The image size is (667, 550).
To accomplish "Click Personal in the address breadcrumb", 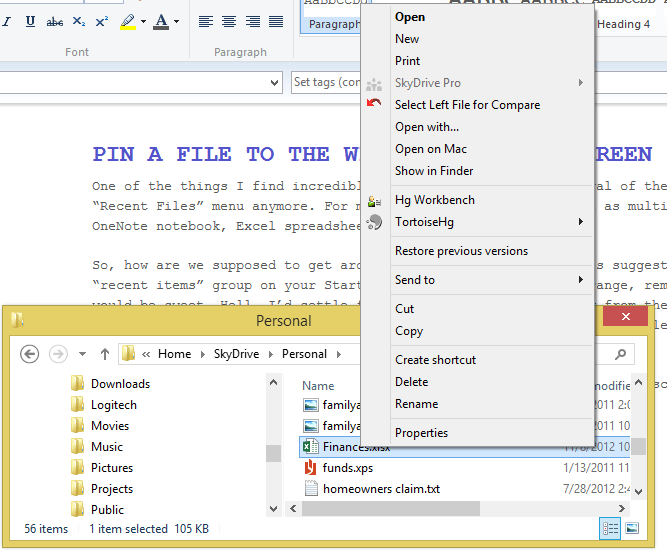I will (305, 354).
